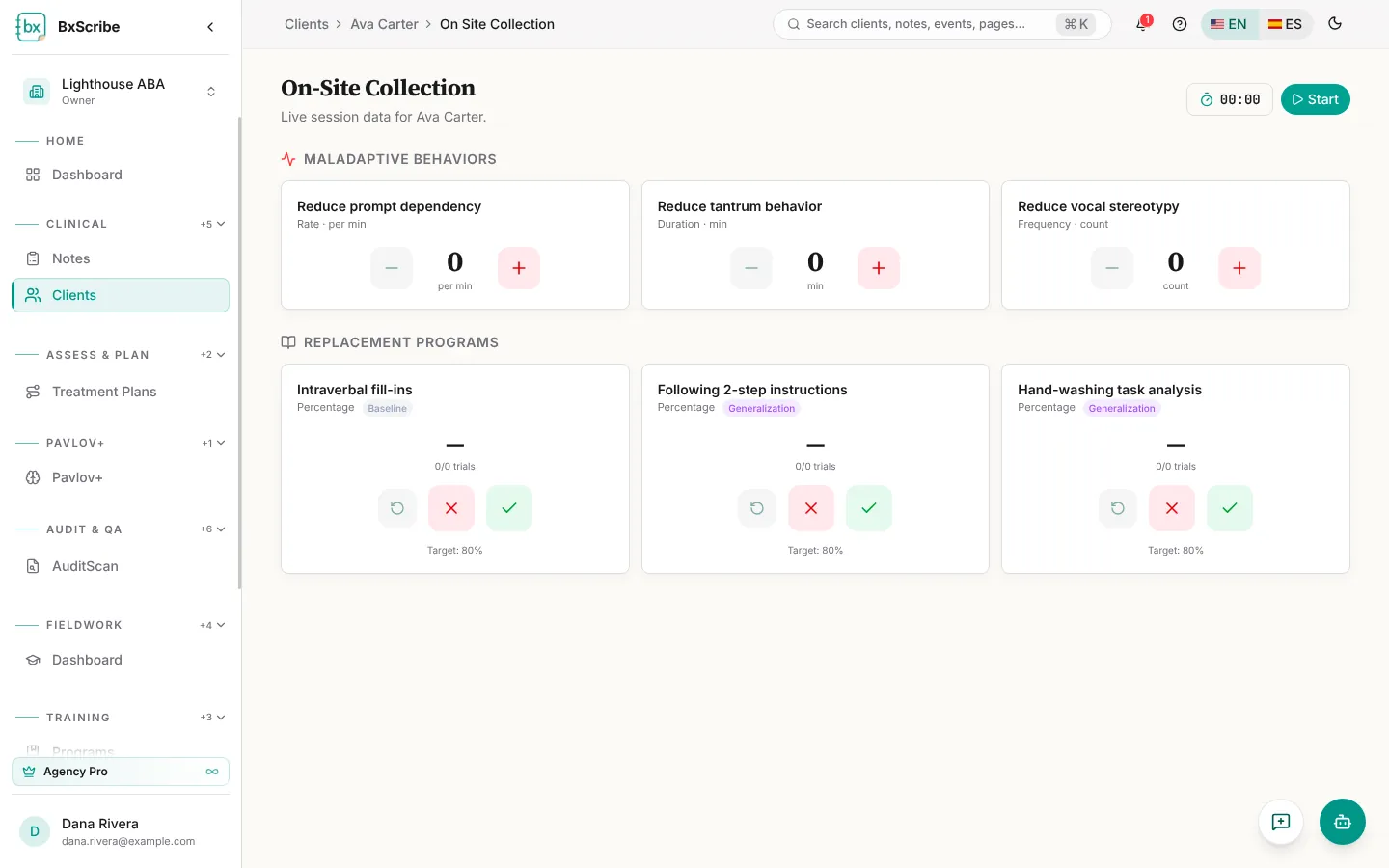
Task: Open the help question mark icon
Action: [x=1180, y=24]
